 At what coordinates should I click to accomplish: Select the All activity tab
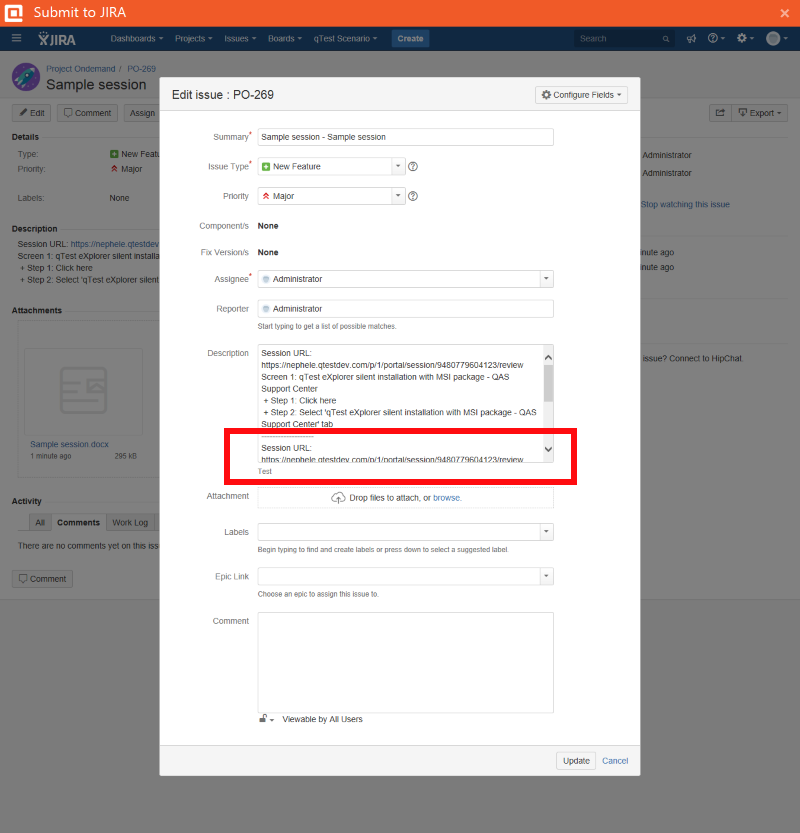pyautogui.click(x=40, y=522)
